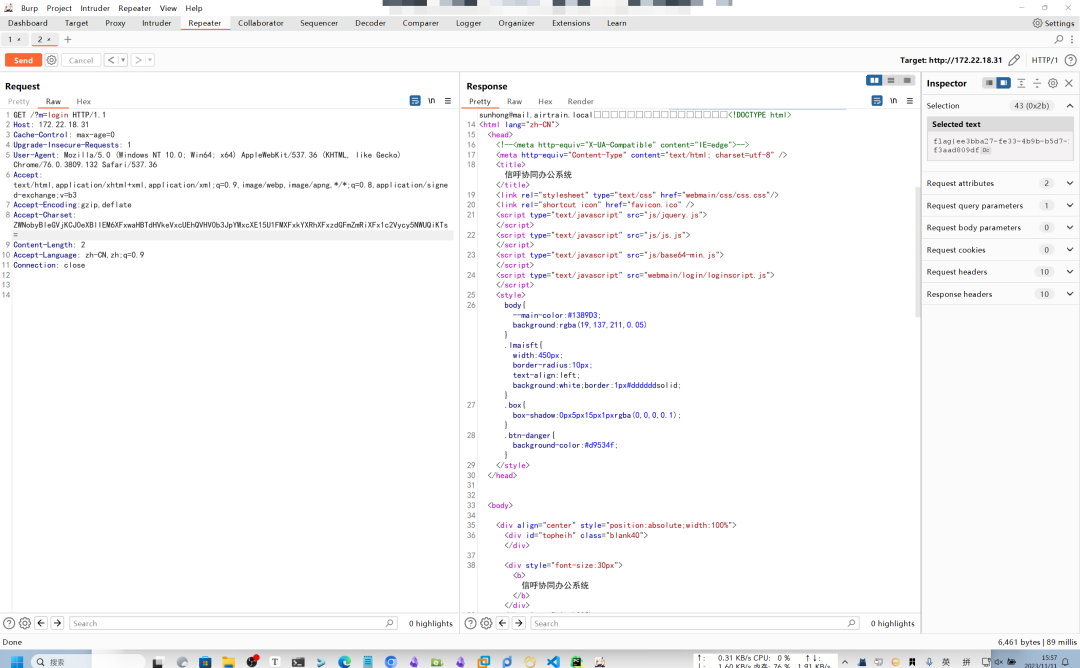Search Repeater tabs with magnifier icon
Image resolution: width=1080 pixels, height=668 pixels.
coord(1059,39)
